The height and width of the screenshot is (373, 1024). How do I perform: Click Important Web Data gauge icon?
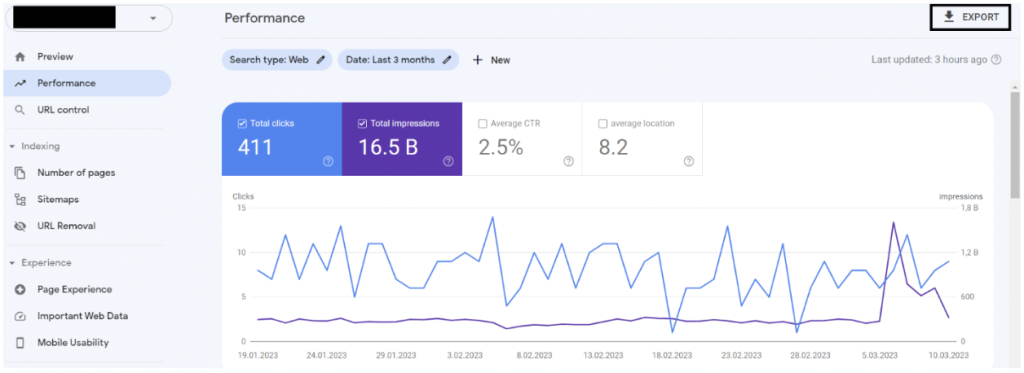(x=20, y=316)
